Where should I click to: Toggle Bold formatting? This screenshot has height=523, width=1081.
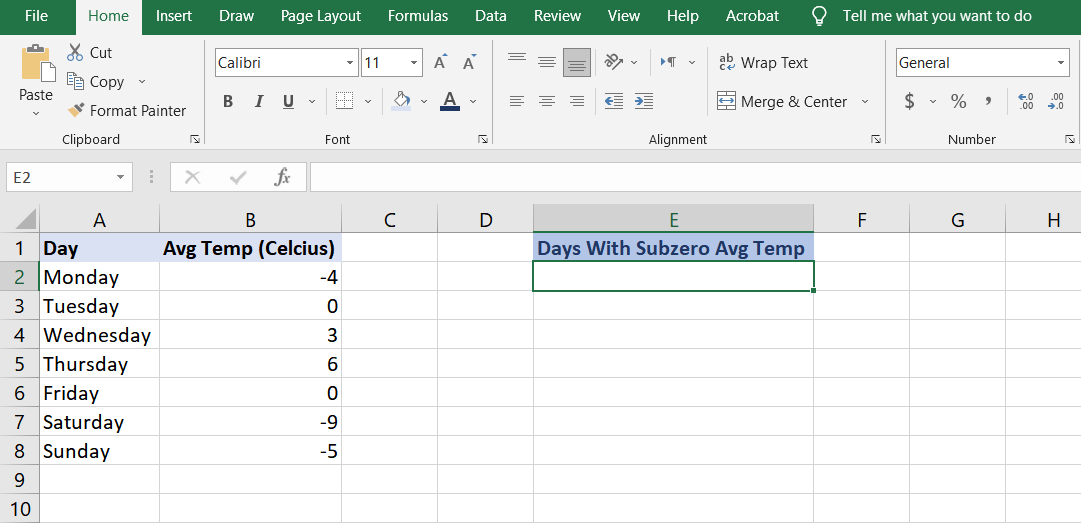coord(228,101)
